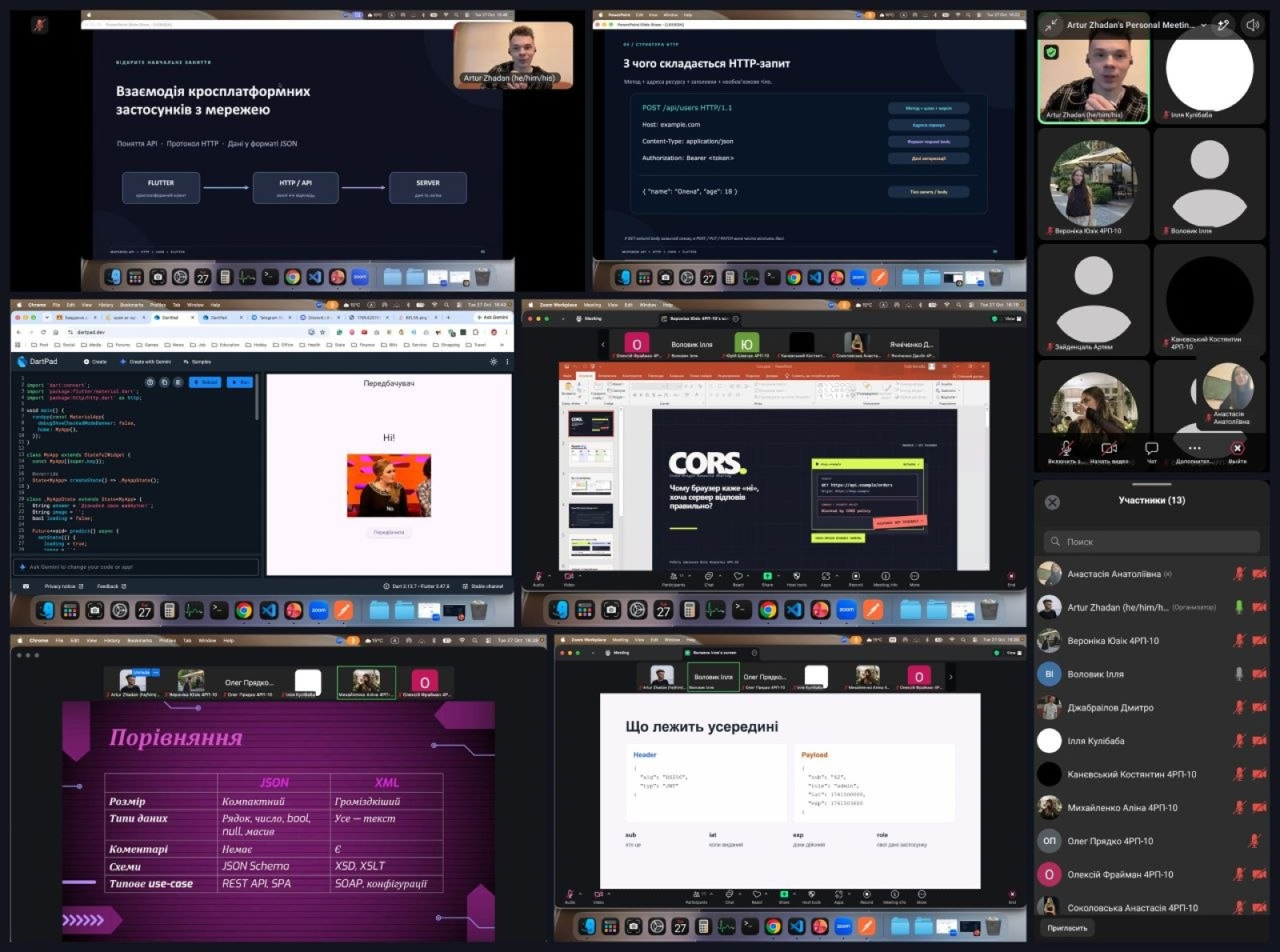Toggle Ілля Кулібаба's muted microphone in list
Image resolution: width=1280 pixels, height=952 pixels.
click(x=1239, y=741)
